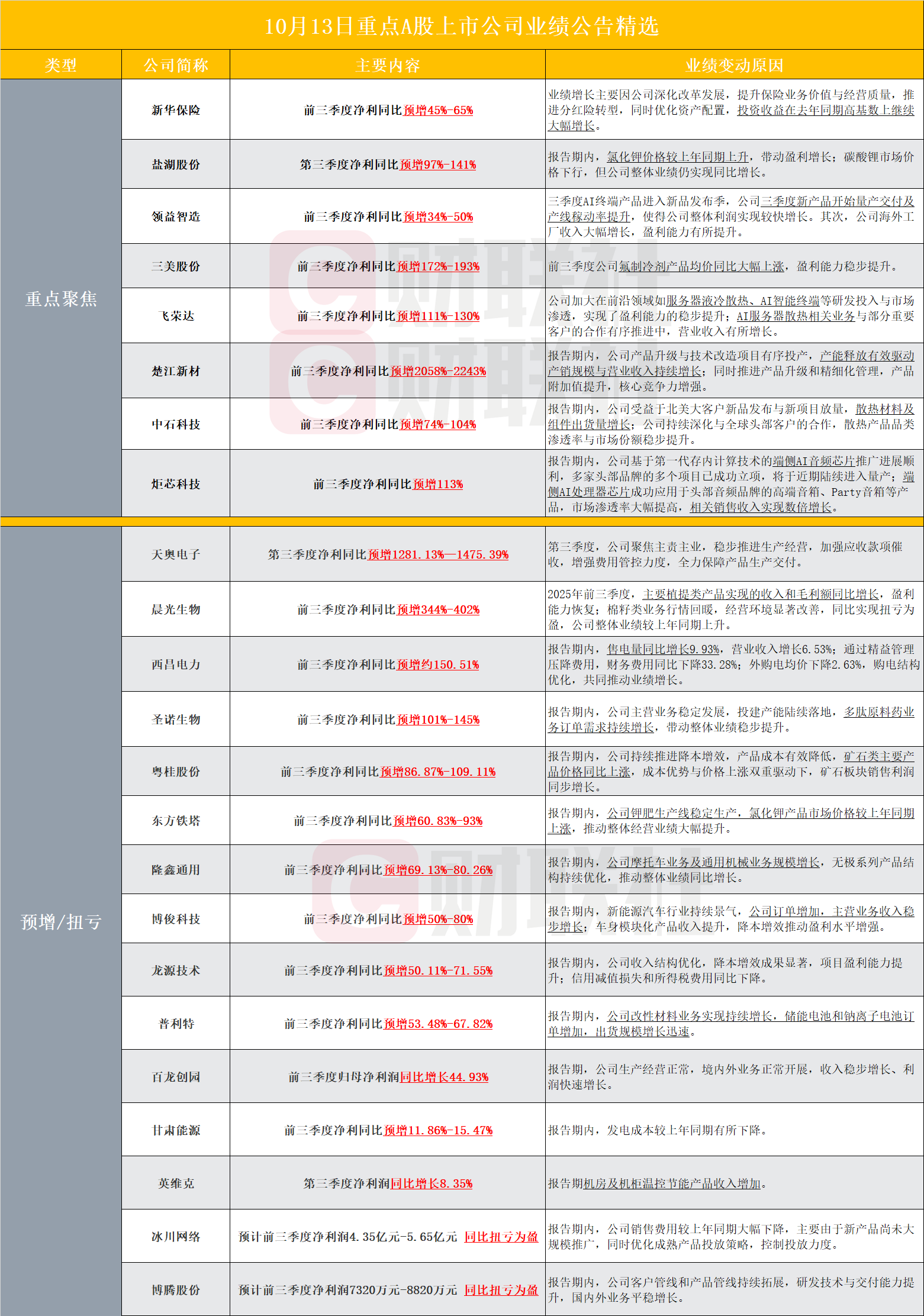Click '前三季度净利同比预增111%-130%' text
This screenshot has width=924, height=1316.
pyautogui.click(x=388, y=316)
